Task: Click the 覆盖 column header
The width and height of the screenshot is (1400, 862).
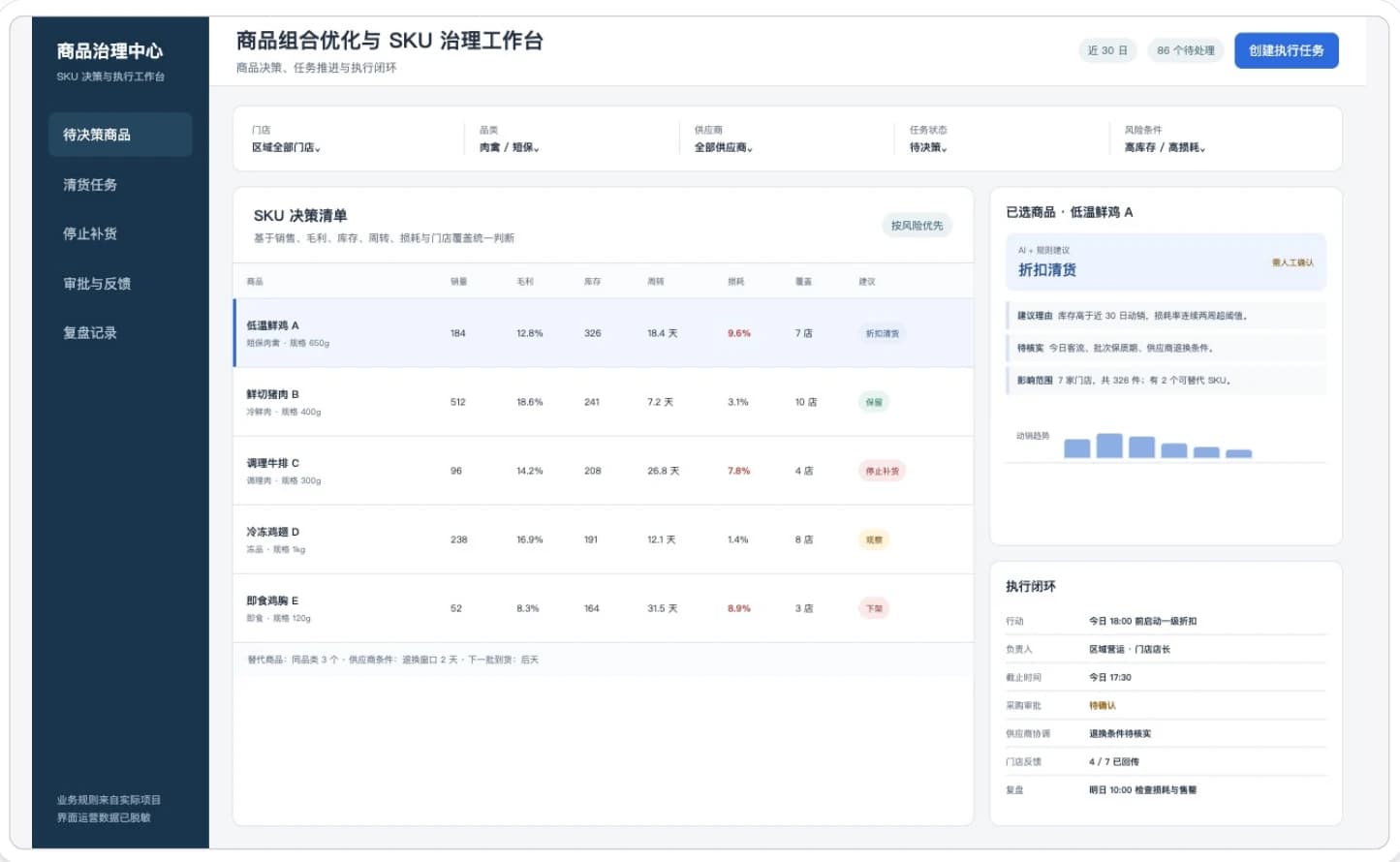Action: pyautogui.click(x=803, y=282)
